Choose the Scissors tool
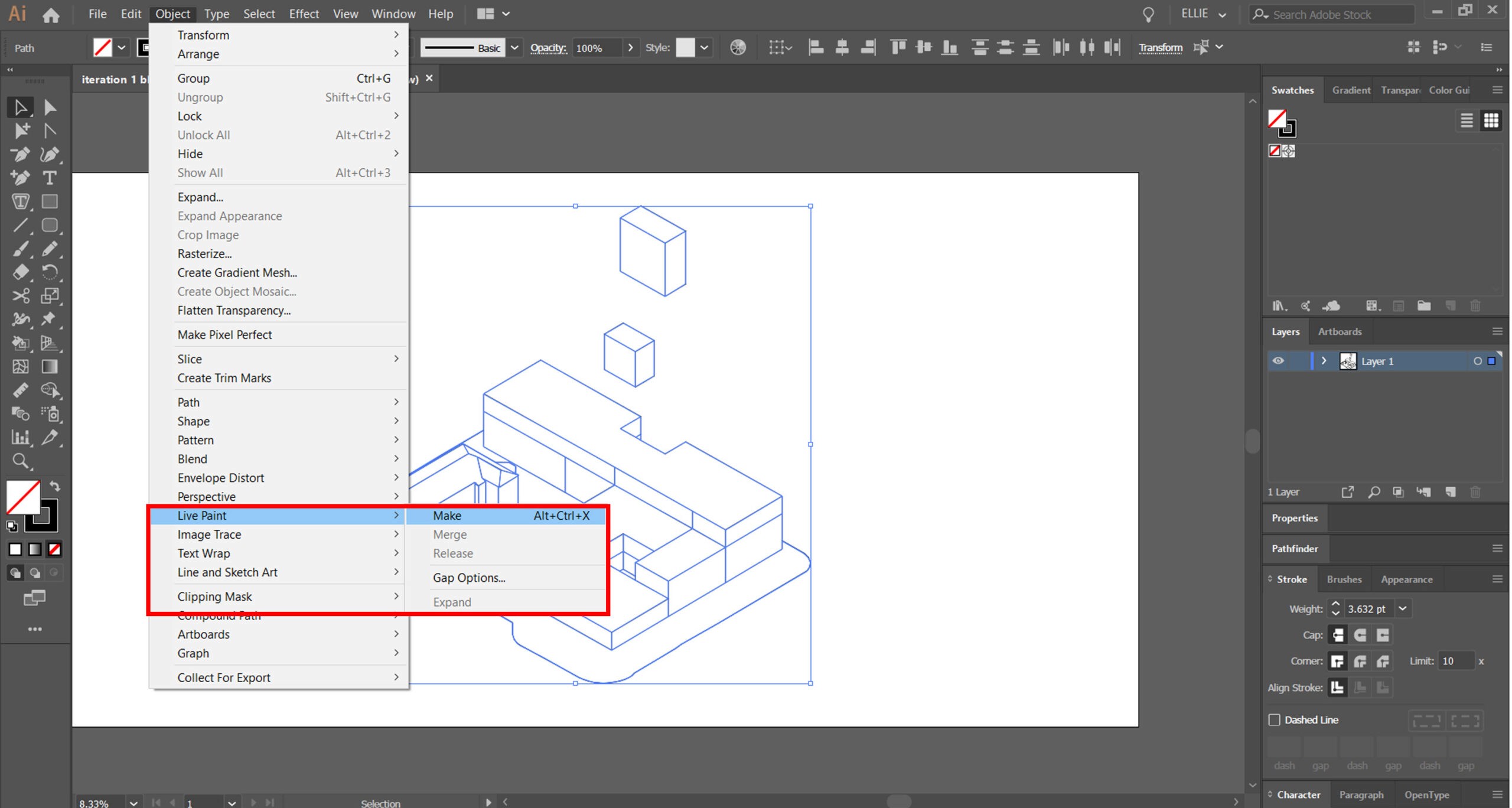The image size is (1512, 808). (21, 295)
